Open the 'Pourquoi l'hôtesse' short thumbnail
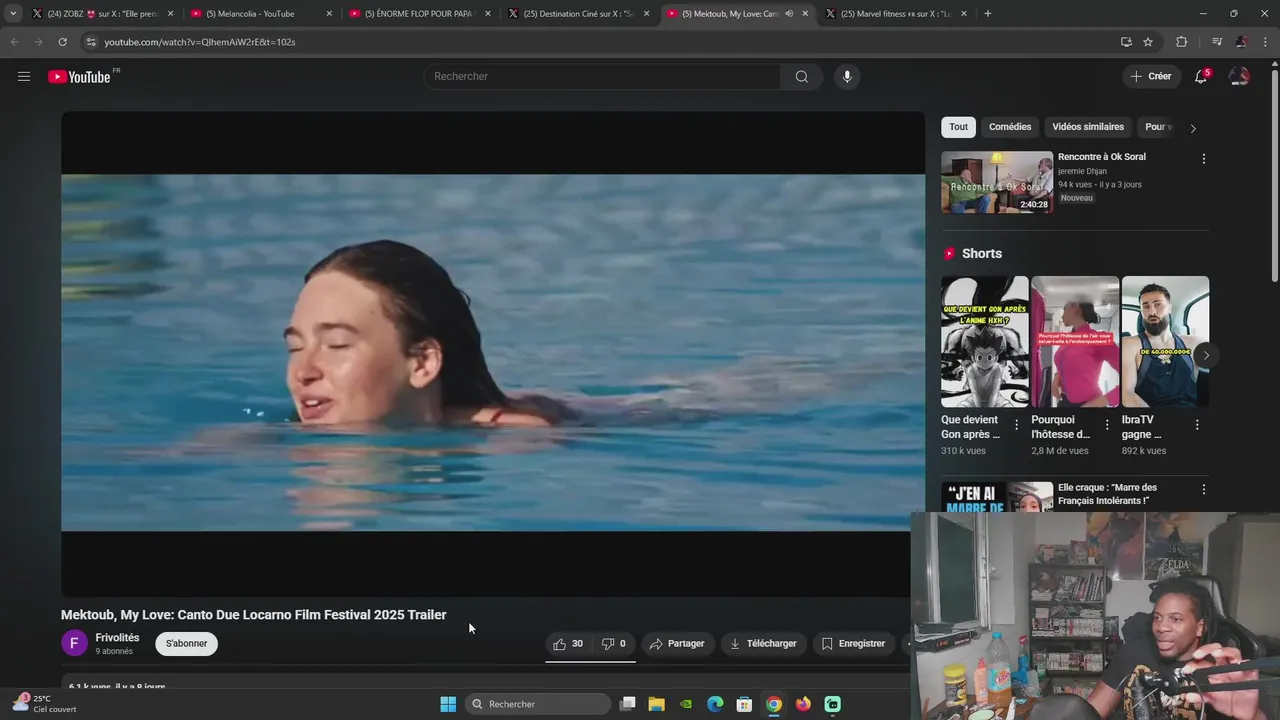The height and width of the screenshot is (720, 1280). pos(1075,341)
